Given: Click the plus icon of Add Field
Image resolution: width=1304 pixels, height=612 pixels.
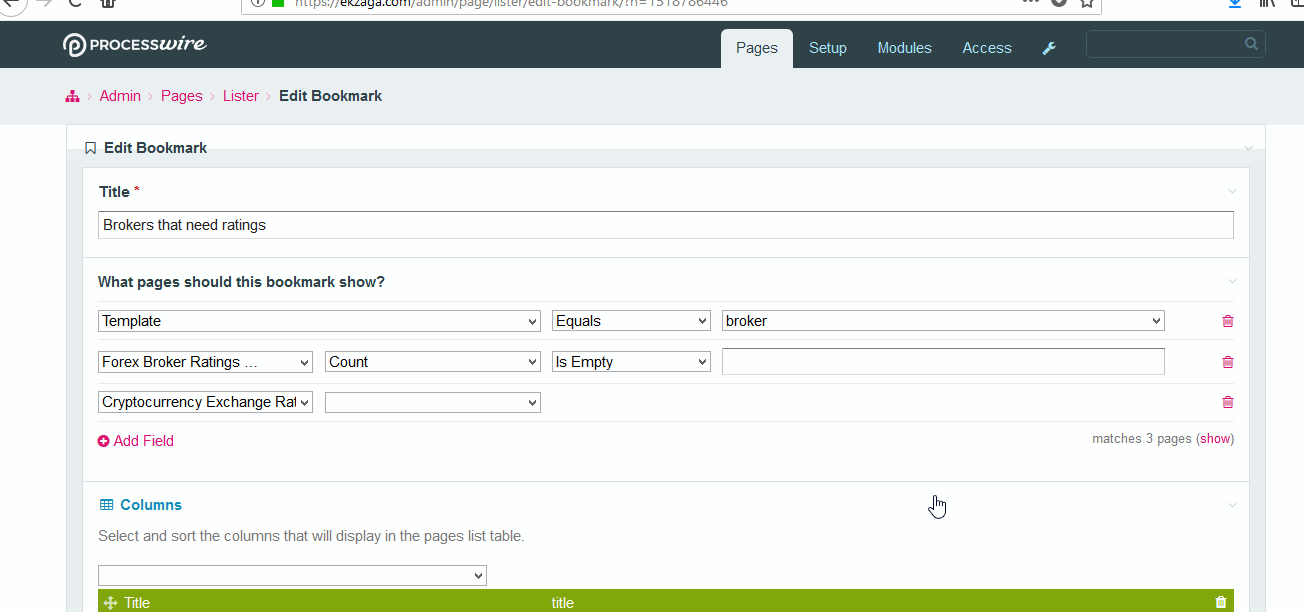Looking at the screenshot, I should (x=104, y=441).
